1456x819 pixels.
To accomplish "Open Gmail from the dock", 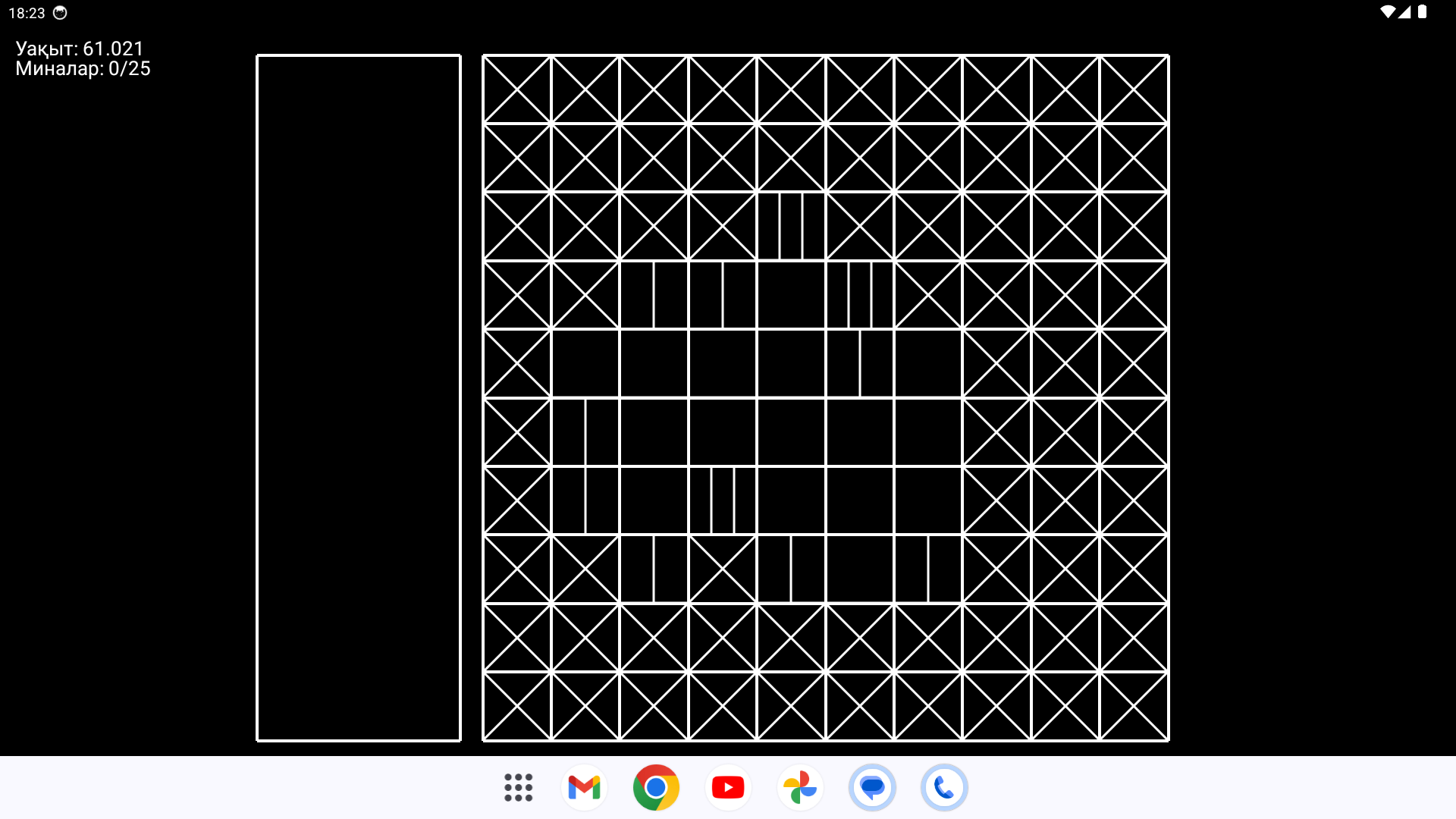I will pos(584,788).
